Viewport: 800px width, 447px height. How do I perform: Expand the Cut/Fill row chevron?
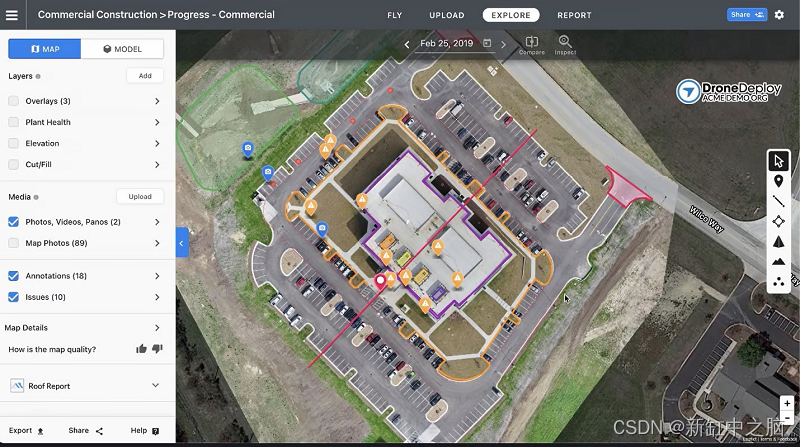[157, 165]
